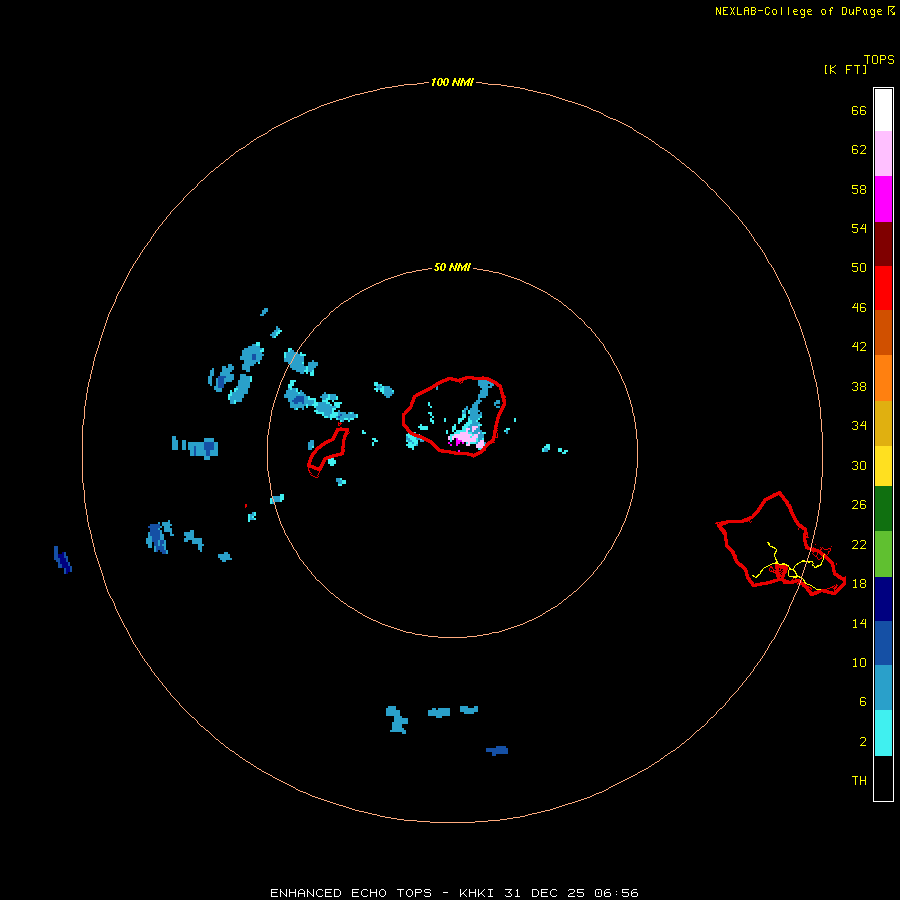Click the bright red legend swatch

(x=883, y=288)
